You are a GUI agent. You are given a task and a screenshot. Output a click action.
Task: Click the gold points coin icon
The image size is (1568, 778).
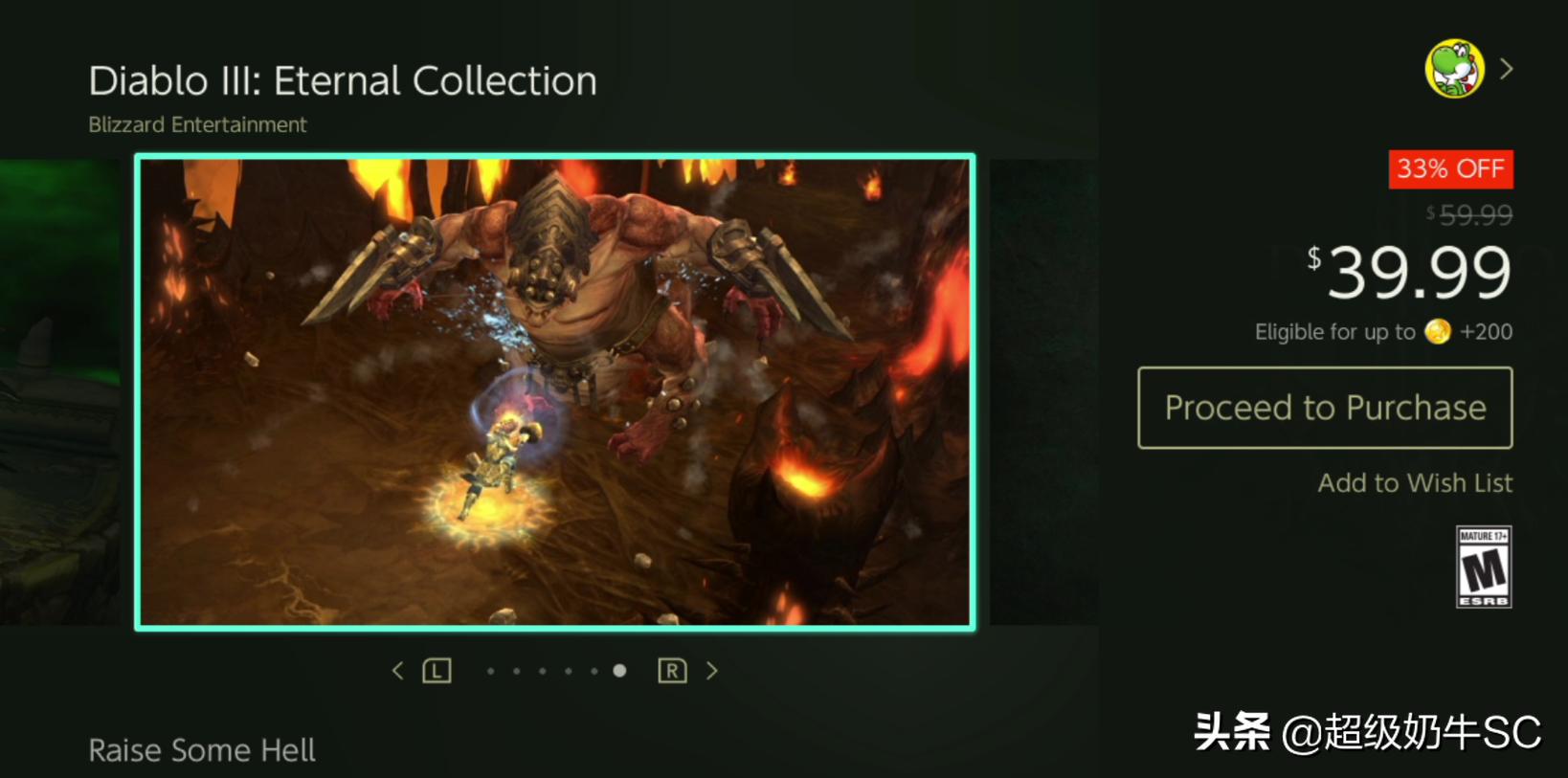[1437, 332]
